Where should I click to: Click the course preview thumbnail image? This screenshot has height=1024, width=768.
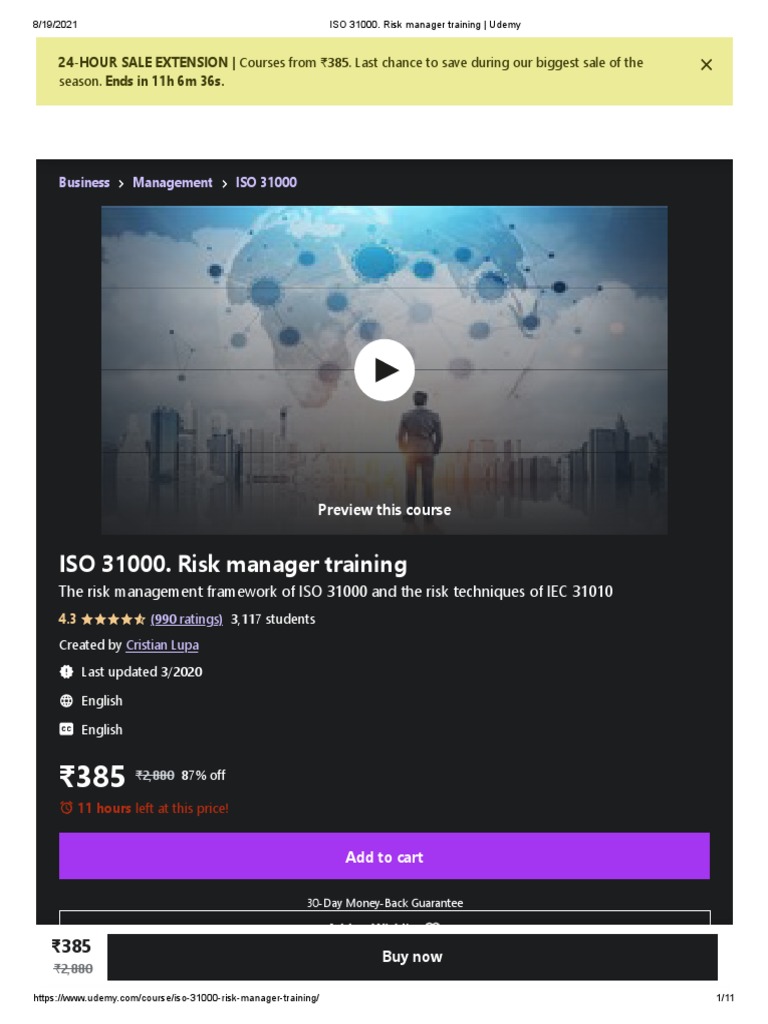[384, 370]
